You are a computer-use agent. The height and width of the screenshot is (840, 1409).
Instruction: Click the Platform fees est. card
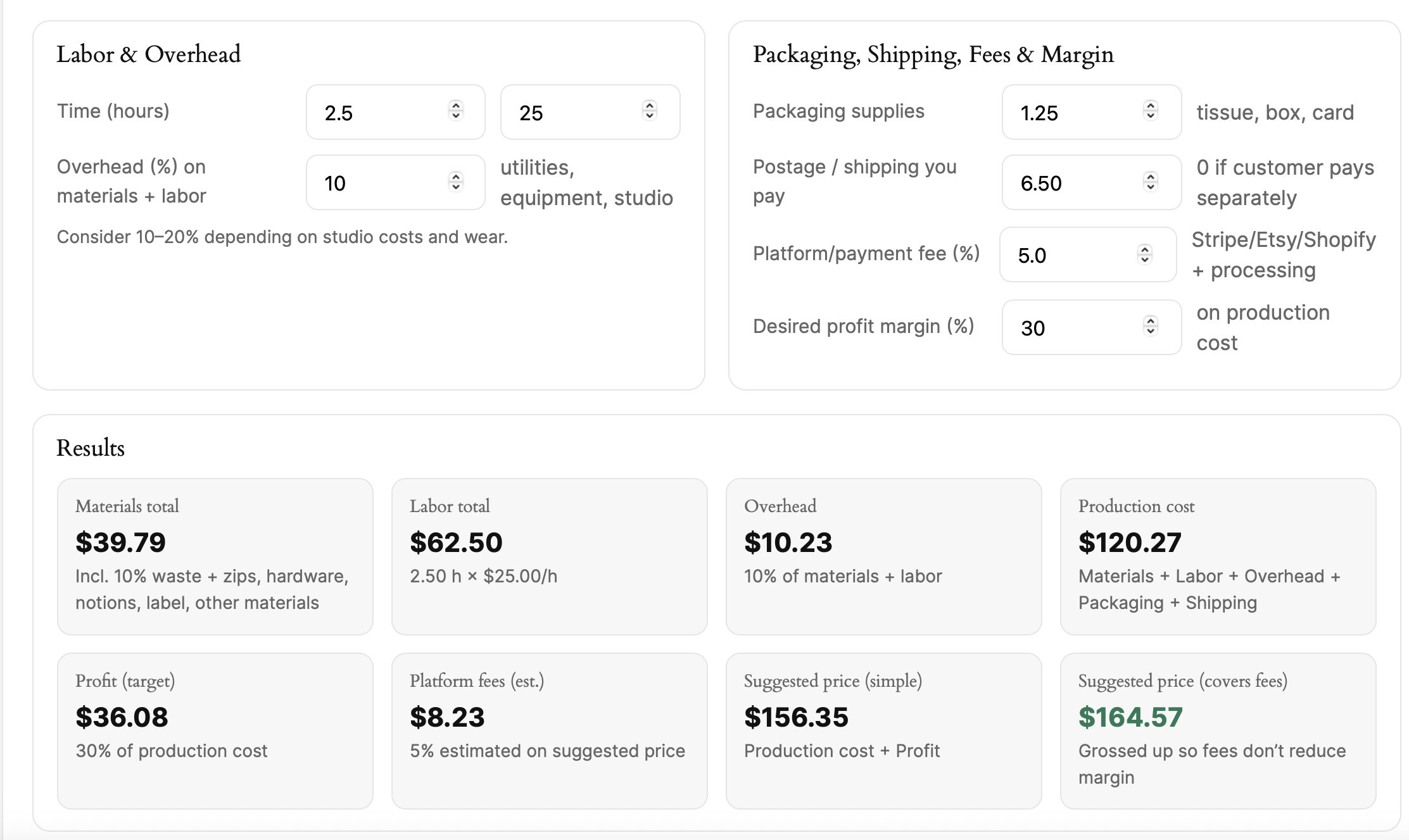pyautogui.click(x=549, y=730)
